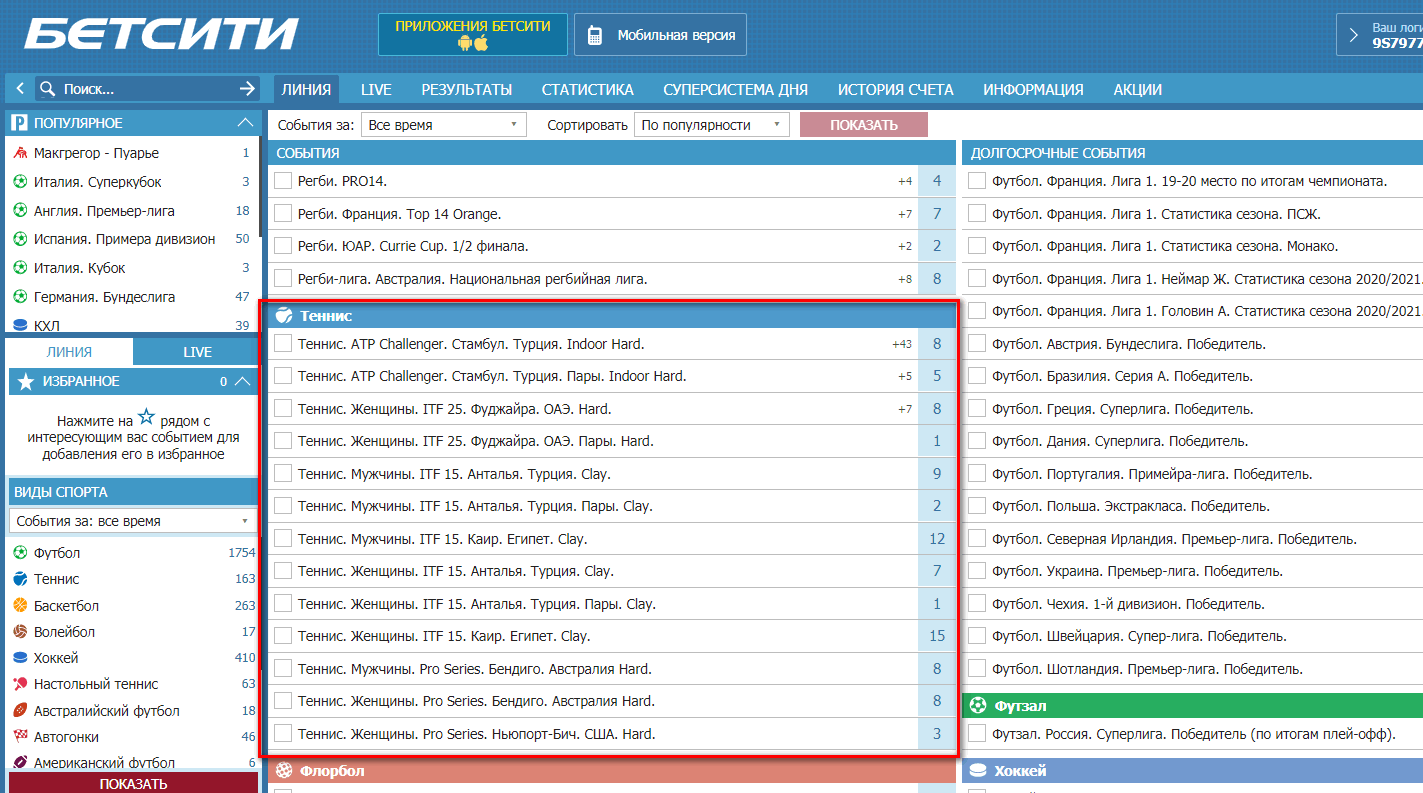This screenshot has height=793, width=1423.
Task: Click the oval ball icon beside Австралийский футбол
Action: tap(20, 710)
